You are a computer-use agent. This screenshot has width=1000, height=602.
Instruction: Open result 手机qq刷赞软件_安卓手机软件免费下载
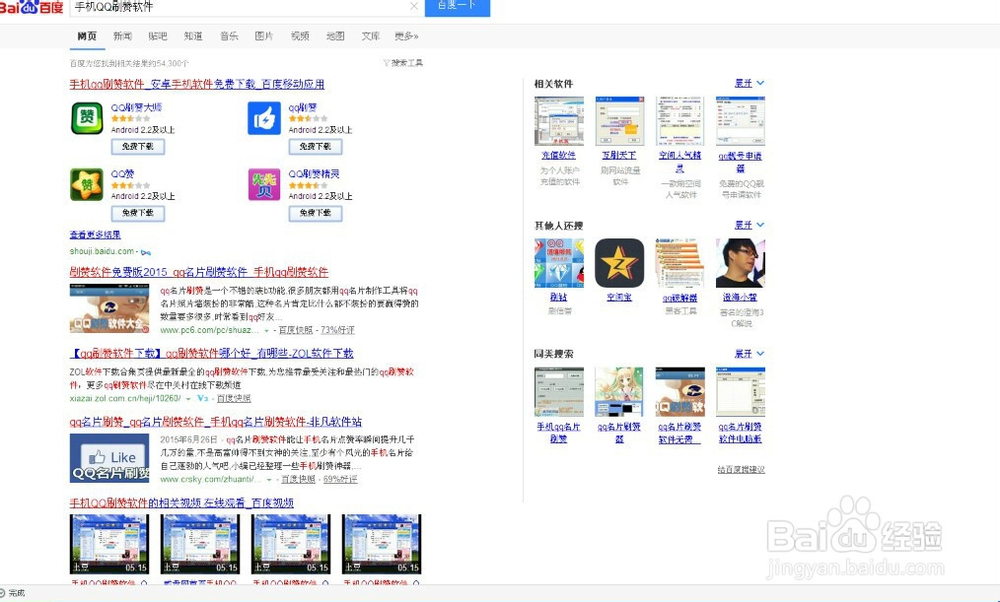[197, 84]
